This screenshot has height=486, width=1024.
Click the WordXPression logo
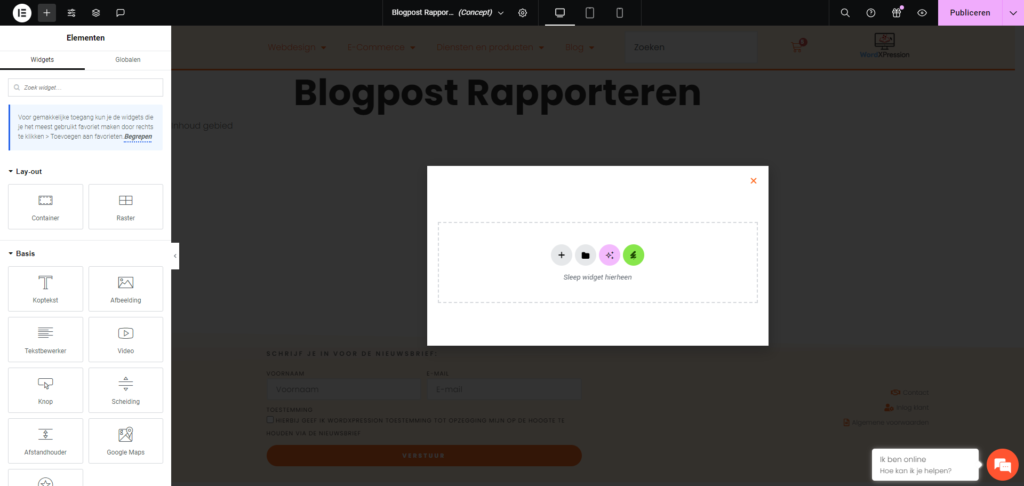pyautogui.click(x=885, y=46)
